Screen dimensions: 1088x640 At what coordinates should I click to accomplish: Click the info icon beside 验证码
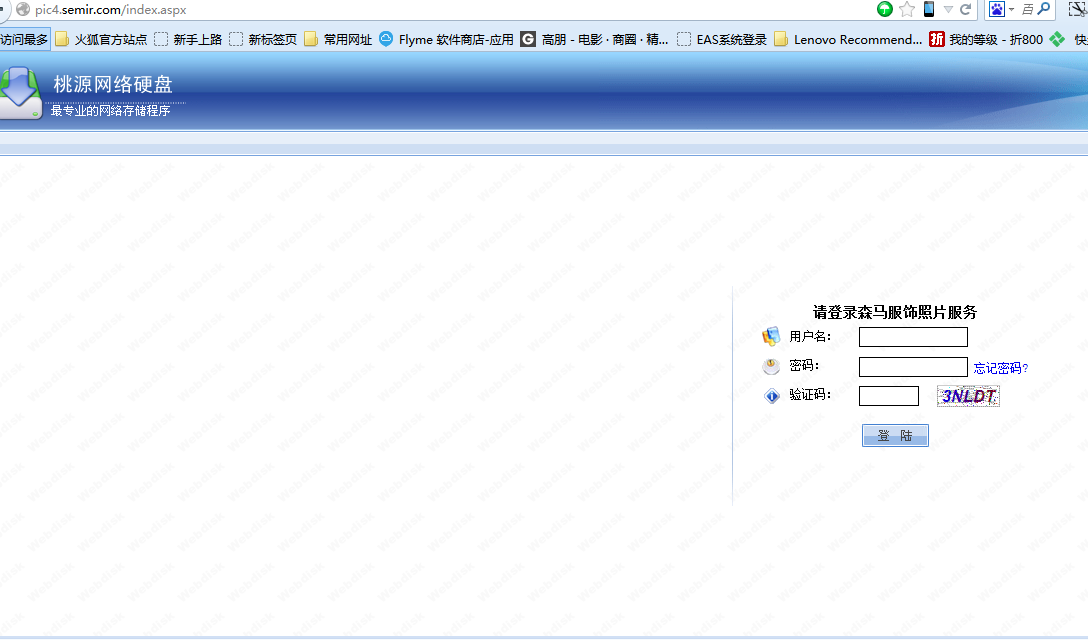(772, 396)
